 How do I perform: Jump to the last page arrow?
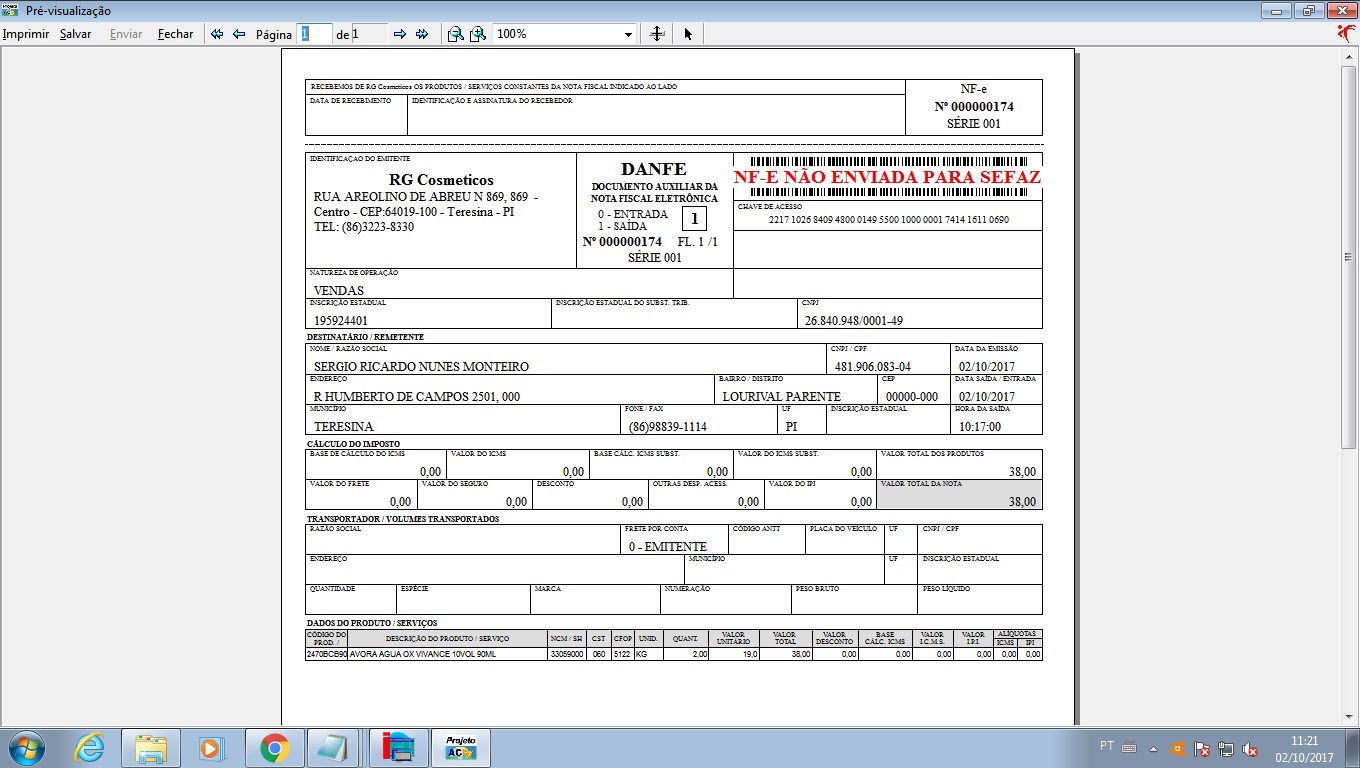422,34
